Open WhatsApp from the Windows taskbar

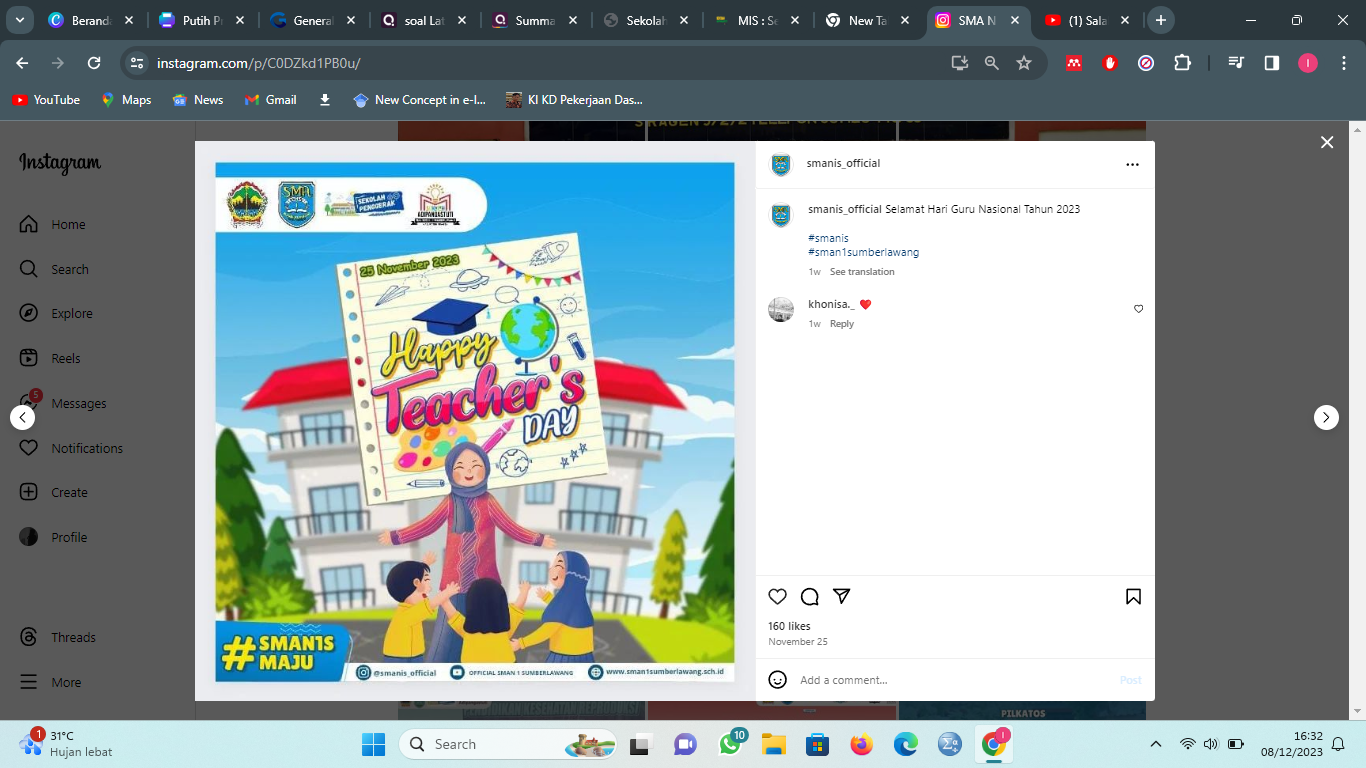[731, 745]
